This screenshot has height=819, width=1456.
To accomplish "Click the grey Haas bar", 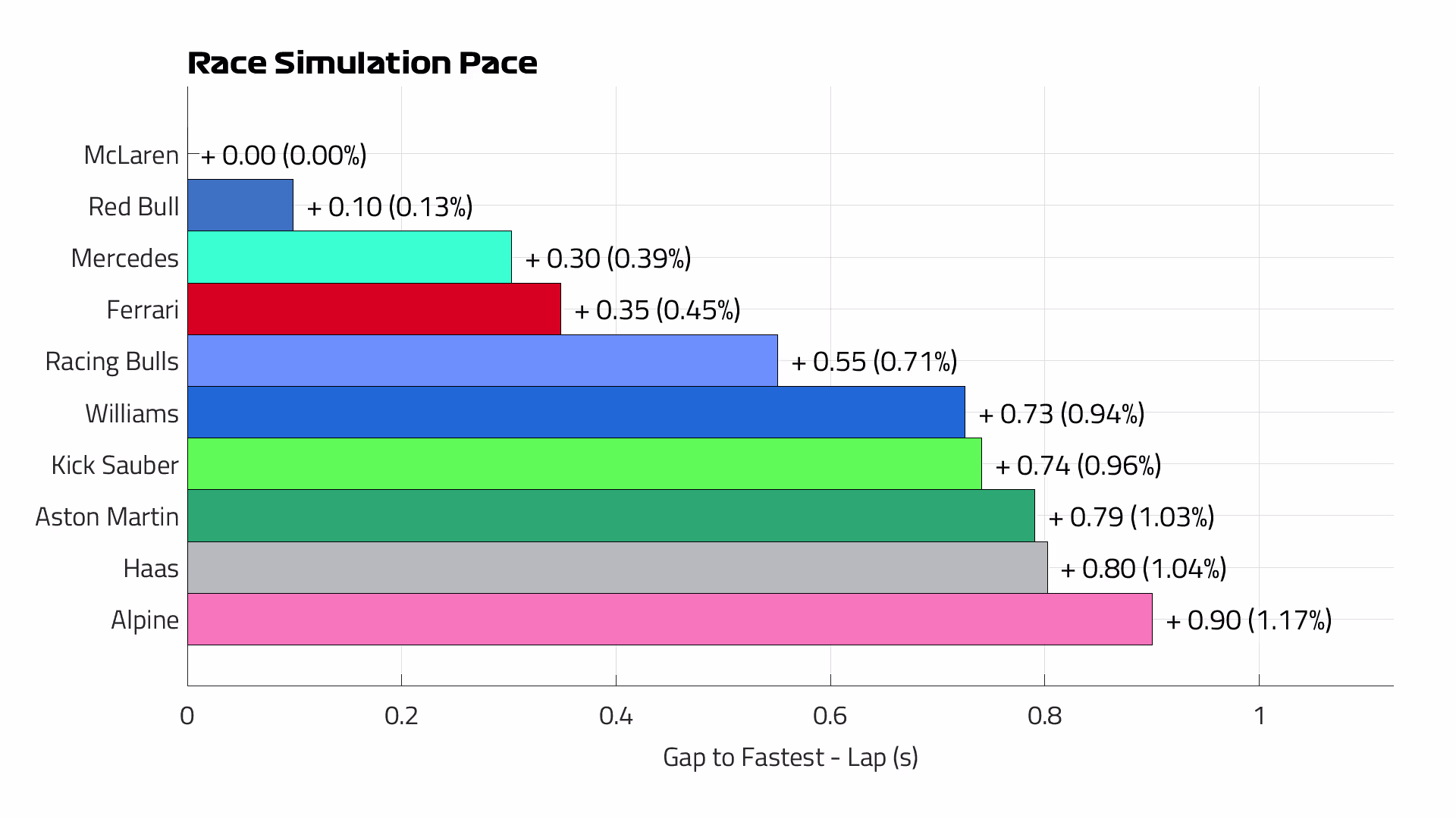I will [617, 567].
